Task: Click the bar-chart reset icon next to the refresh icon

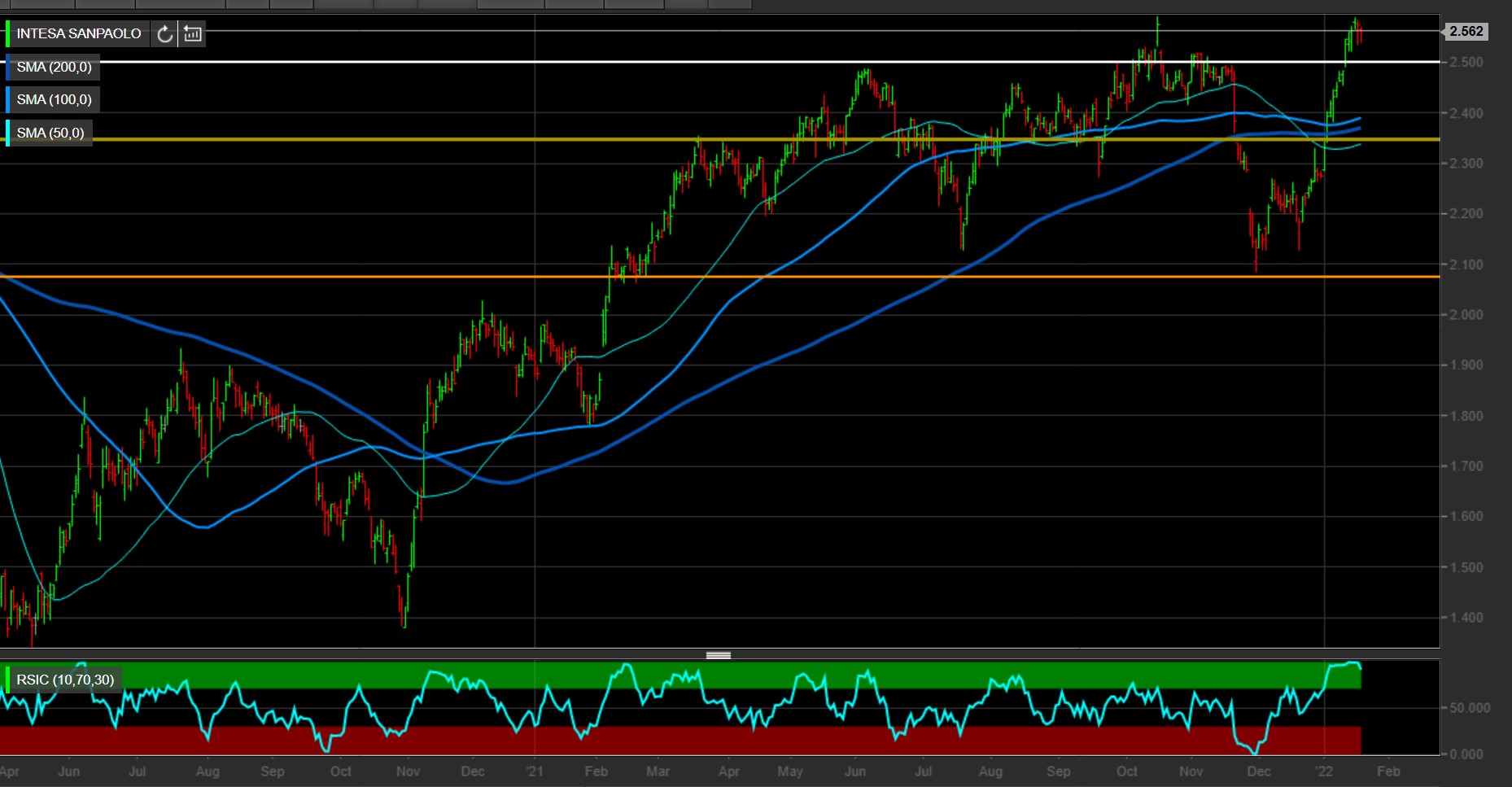Action: tap(193, 34)
